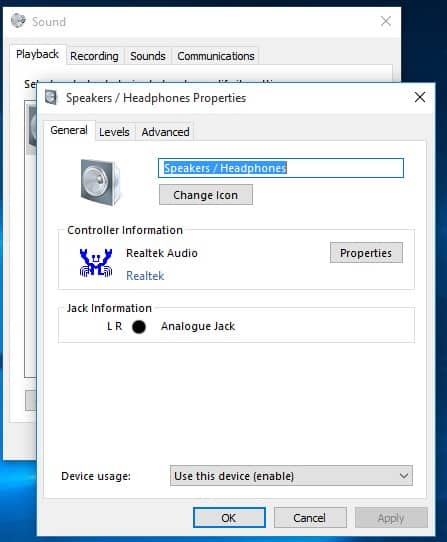Click the Realtek crab logo icon
This screenshot has width=447, height=542.
coord(96,263)
